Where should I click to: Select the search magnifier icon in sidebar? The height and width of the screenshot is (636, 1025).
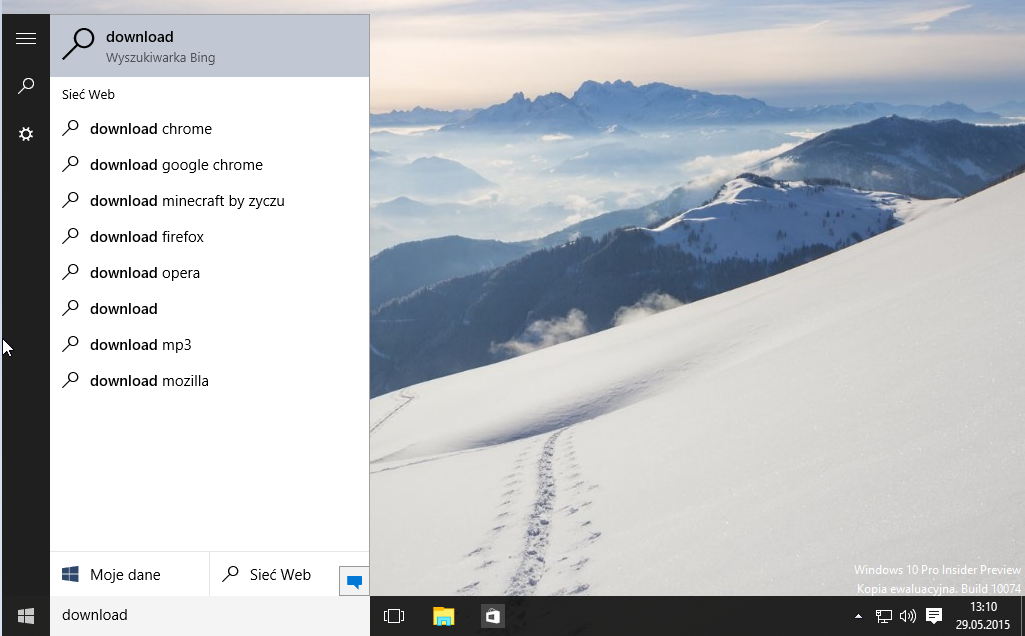25,86
